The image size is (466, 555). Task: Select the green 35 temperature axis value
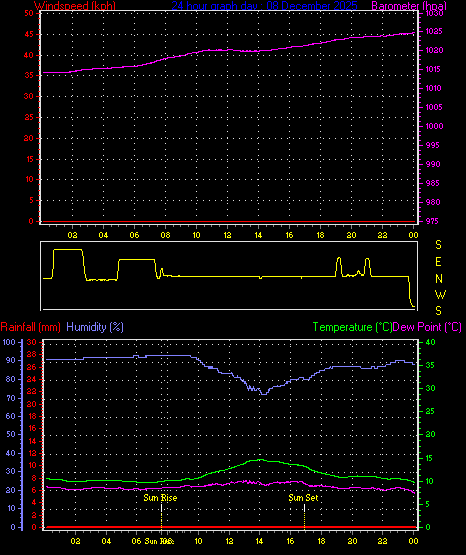tap(430, 365)
